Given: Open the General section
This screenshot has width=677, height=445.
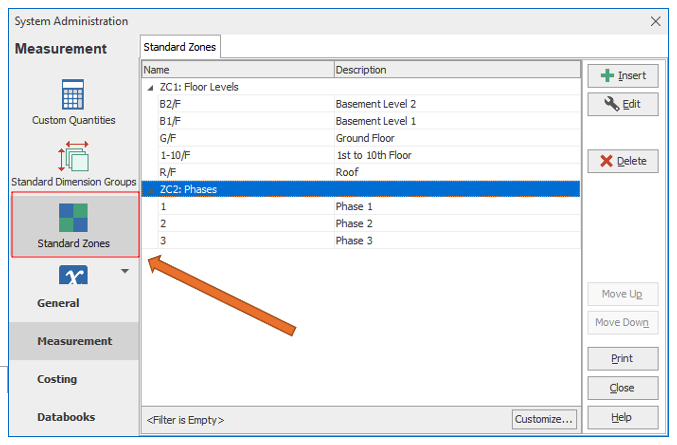Looking at the screenshot, I should point(58,303).
